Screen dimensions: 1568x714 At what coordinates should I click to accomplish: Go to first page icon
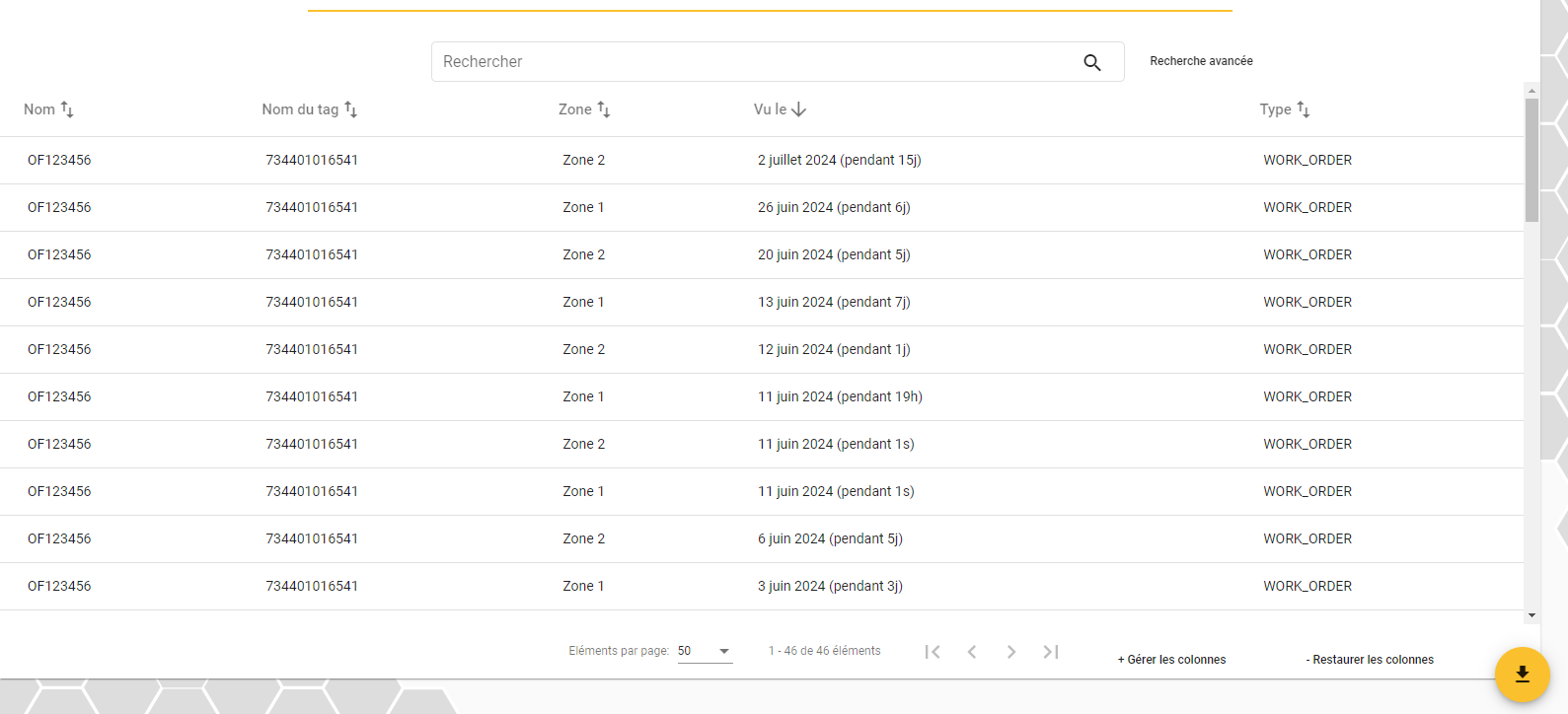[x=933, y=652]
